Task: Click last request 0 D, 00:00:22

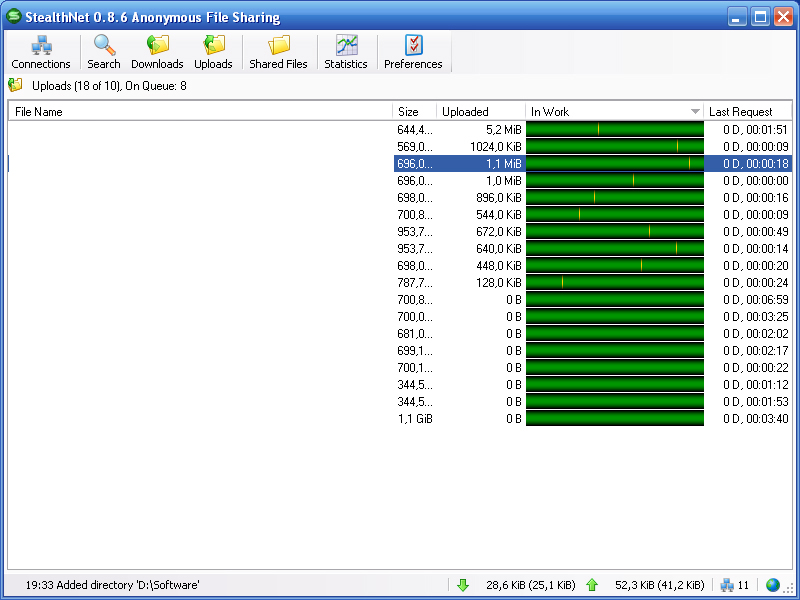Action: coord(756,368)
